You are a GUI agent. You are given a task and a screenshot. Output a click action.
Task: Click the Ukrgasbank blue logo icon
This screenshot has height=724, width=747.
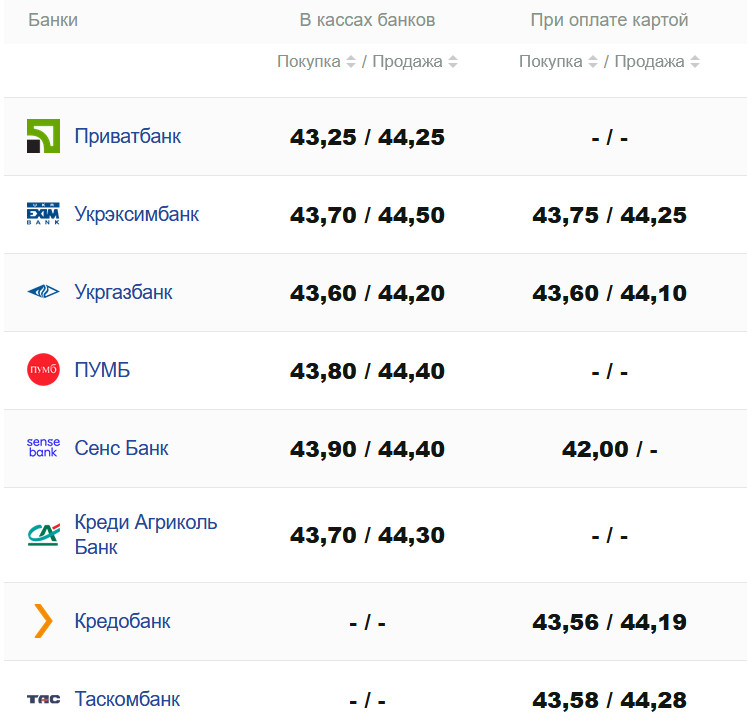(x=43, y=292)
